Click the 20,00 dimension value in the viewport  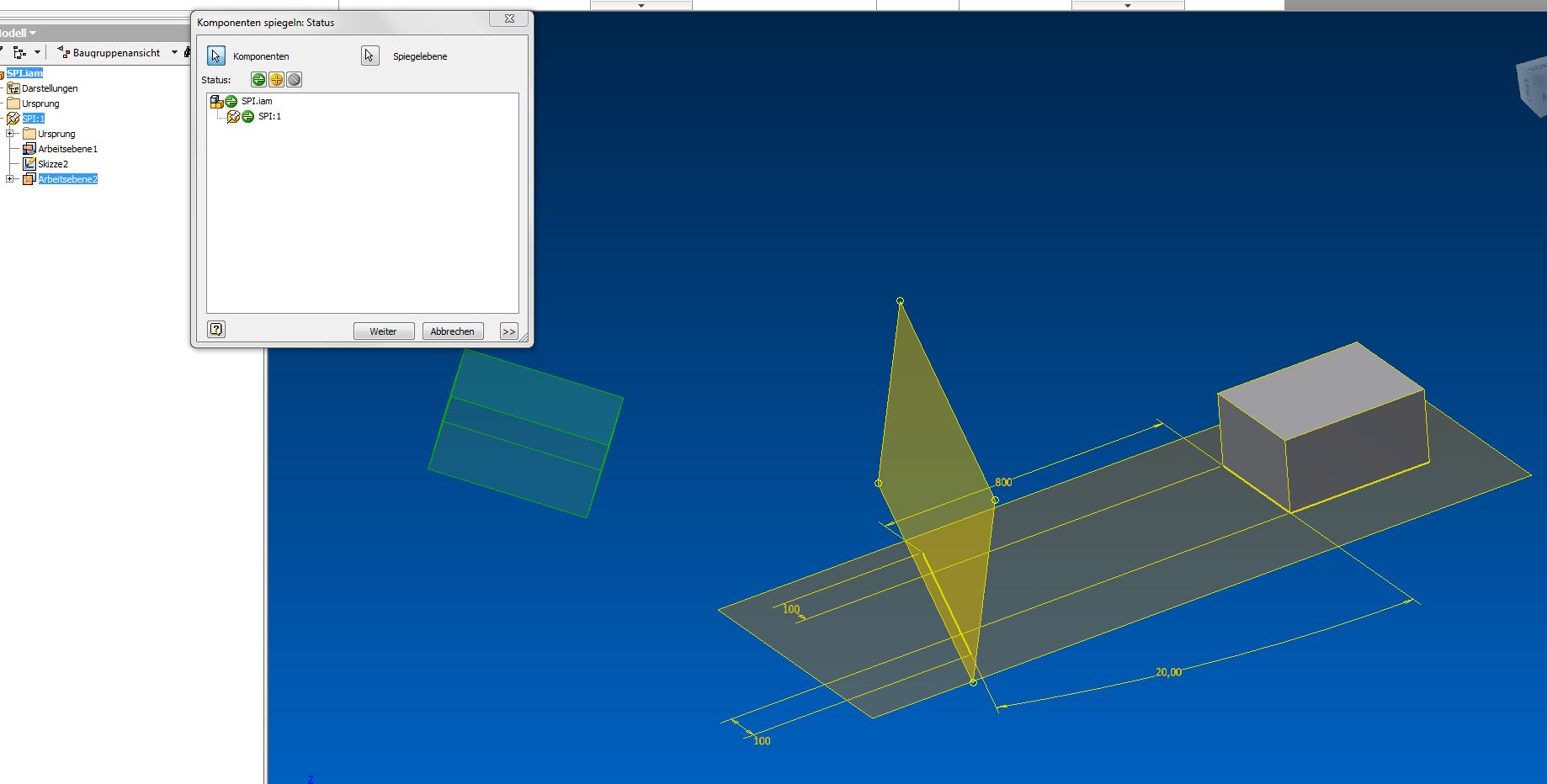pyautogui.click(x=1168, y=672)
